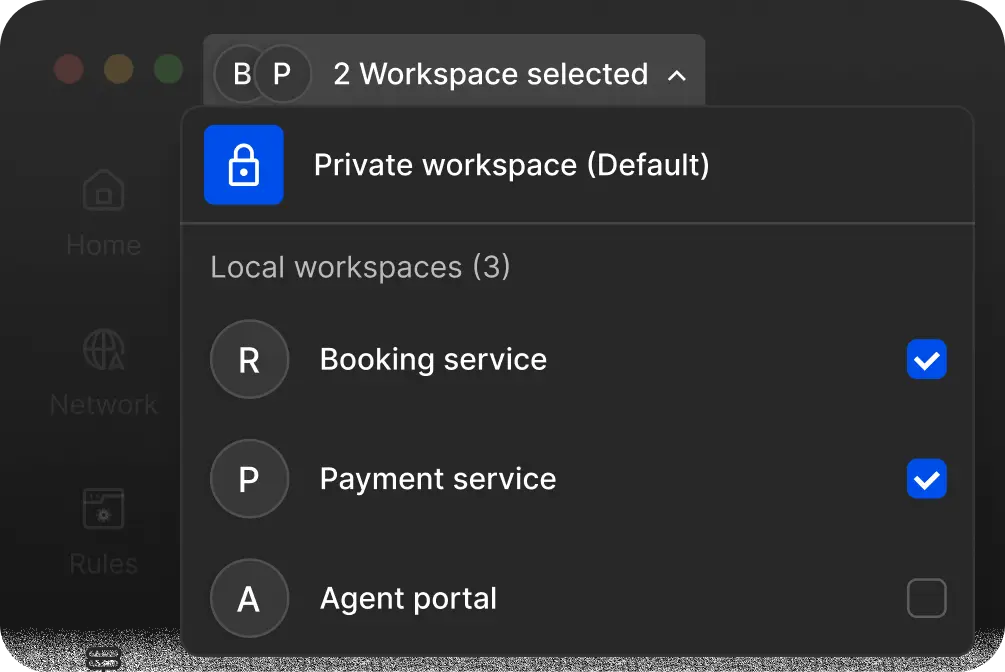Disable the Payment service checkbox

pyautogui.click(x=926, y=479)
